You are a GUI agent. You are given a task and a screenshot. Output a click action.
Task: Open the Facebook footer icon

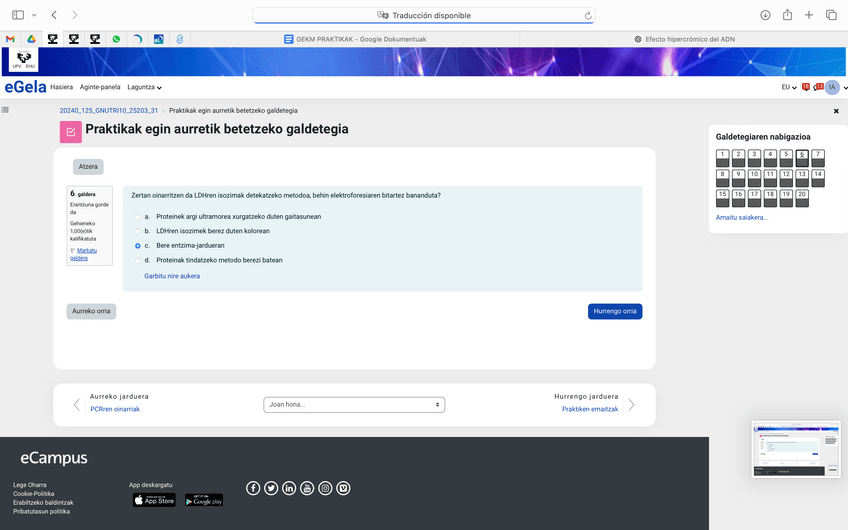(x=253, y=488)
